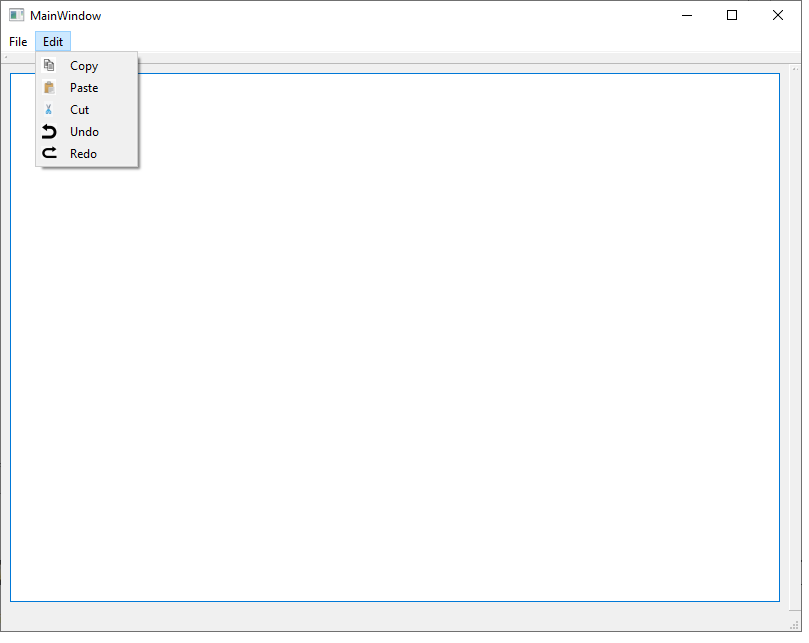Click the MainWindow application icon in the title bar
Image resolution: width=809 pixels, height=643 pixels.
tap(16, 15)
